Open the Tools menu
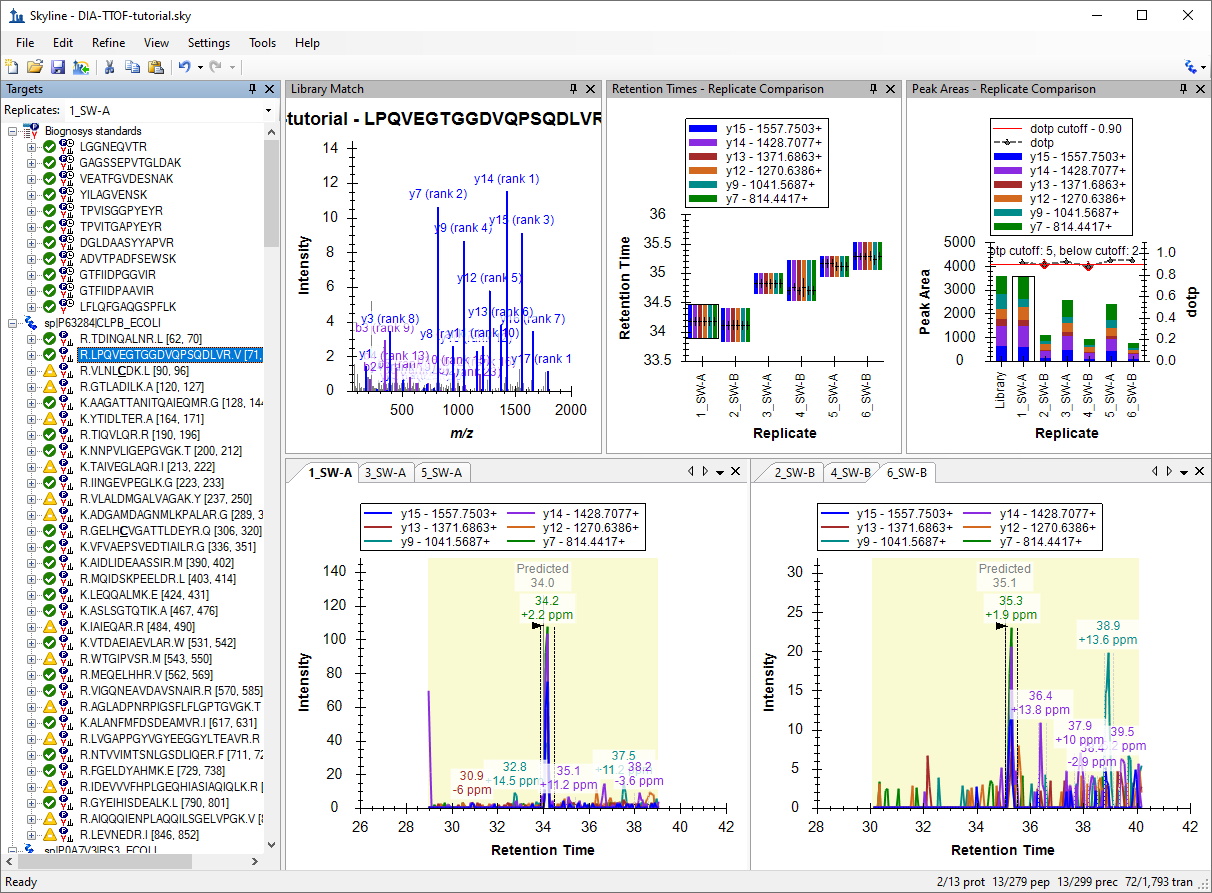Image resolution: width=1212 pixels, height=893 pixels. (x=263, y=43)
